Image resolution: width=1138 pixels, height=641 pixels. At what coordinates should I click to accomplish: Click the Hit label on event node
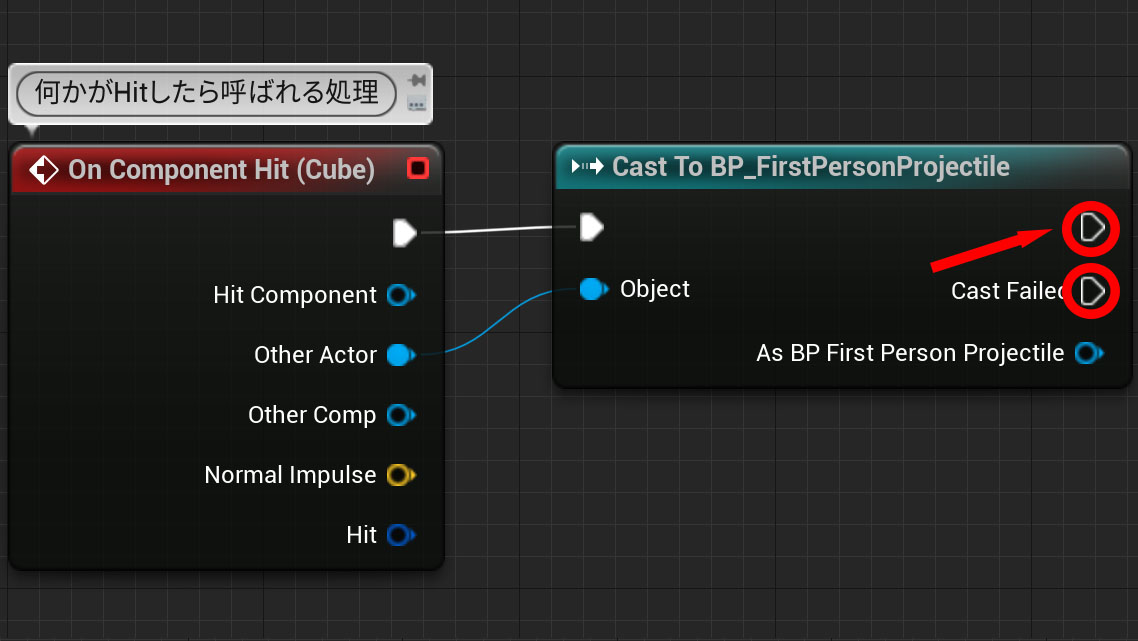click(x=361, y=535)
